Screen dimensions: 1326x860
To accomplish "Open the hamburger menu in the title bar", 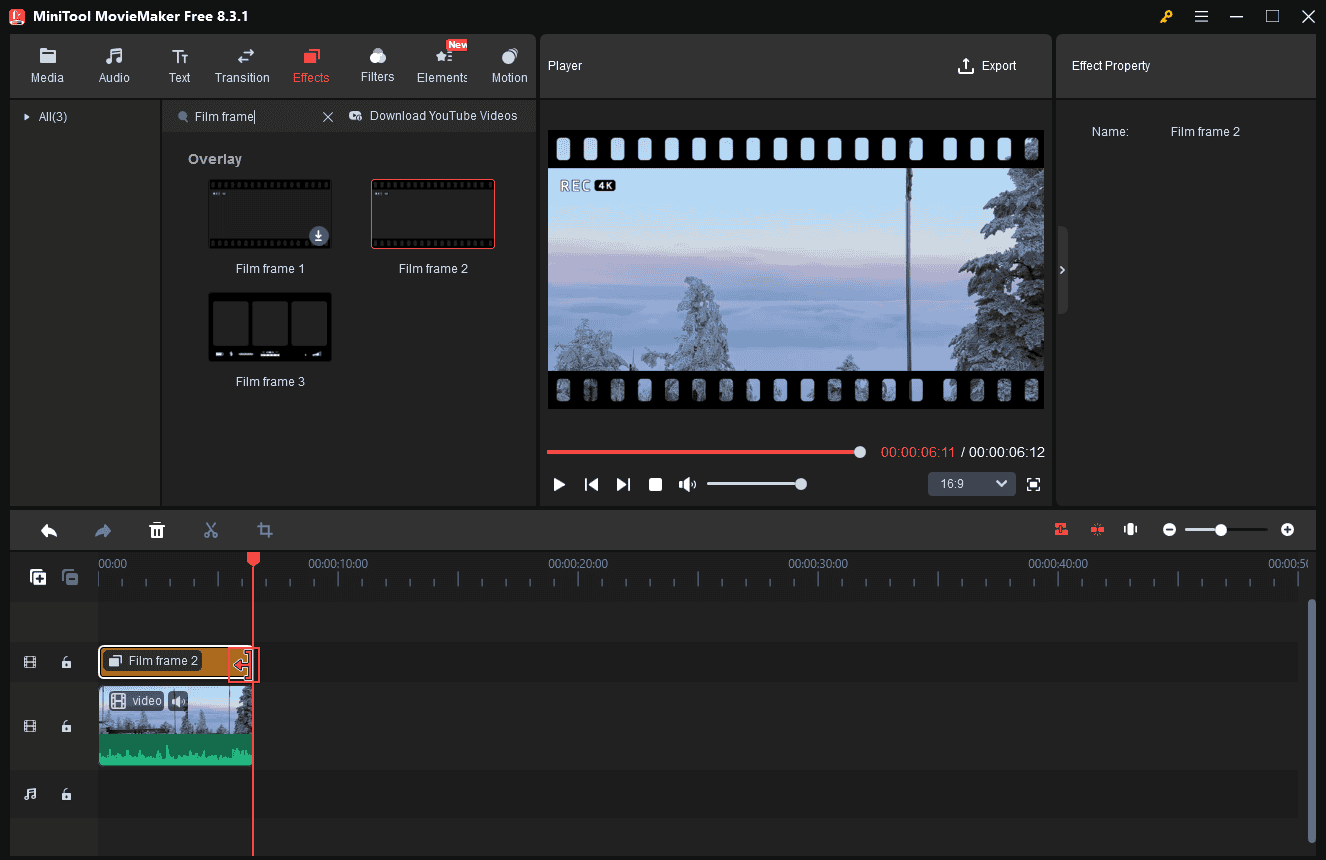I will pyautogui.click(x=1201, y=16).
